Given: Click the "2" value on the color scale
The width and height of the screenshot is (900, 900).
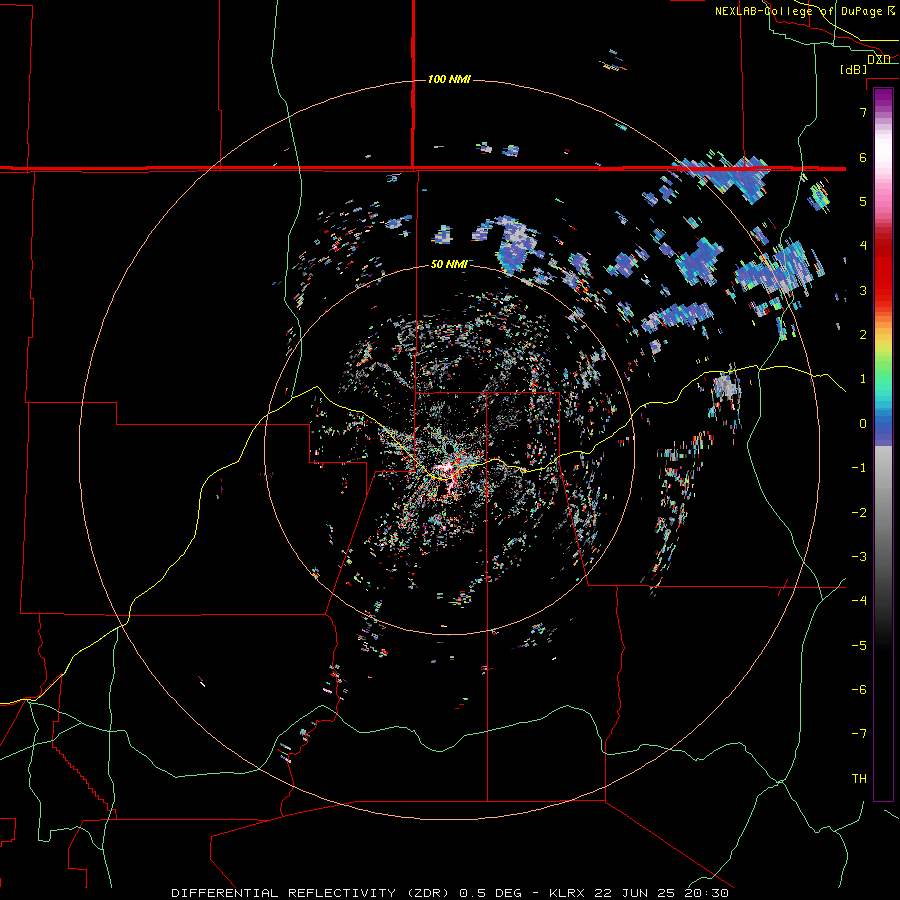Looking at the screenshot, I should [x=863, y=335].
